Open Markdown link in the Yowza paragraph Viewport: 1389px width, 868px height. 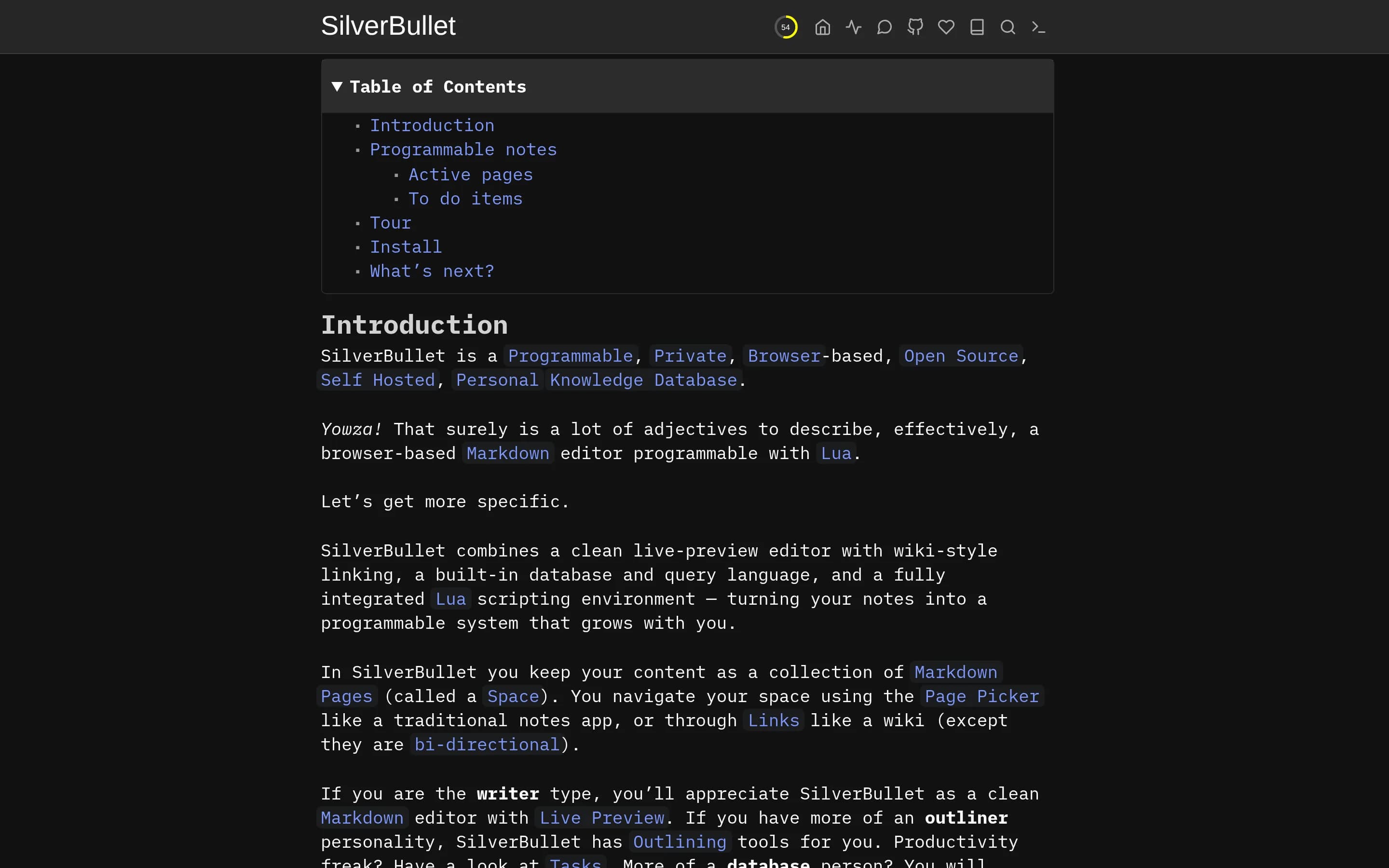coord(508,453)
